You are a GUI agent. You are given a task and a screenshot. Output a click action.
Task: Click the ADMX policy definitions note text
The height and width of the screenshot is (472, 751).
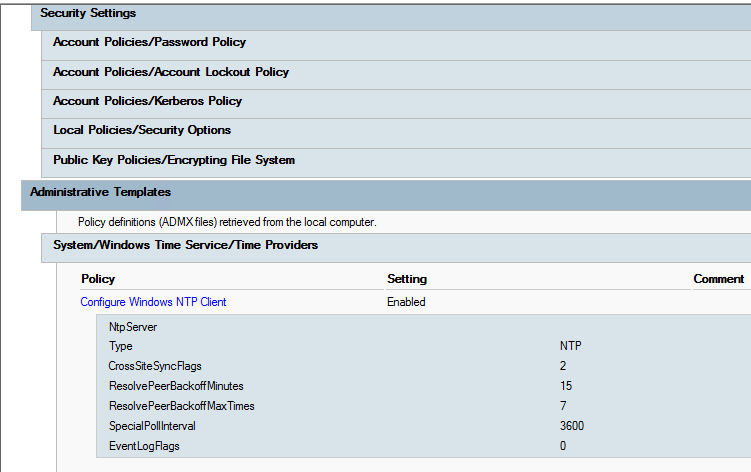coord(227,221)
